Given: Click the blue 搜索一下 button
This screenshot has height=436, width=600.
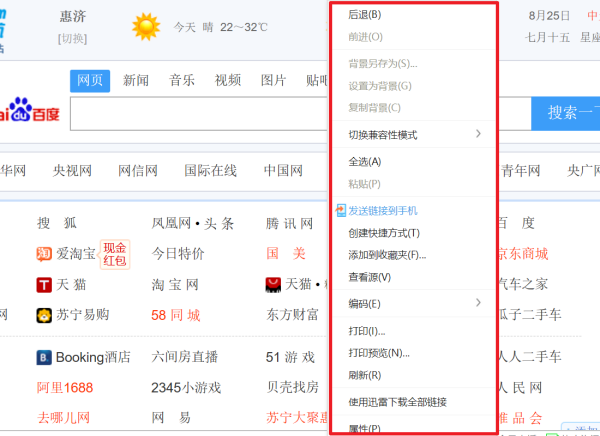Looking at the screenshot, I should (566, 114).
